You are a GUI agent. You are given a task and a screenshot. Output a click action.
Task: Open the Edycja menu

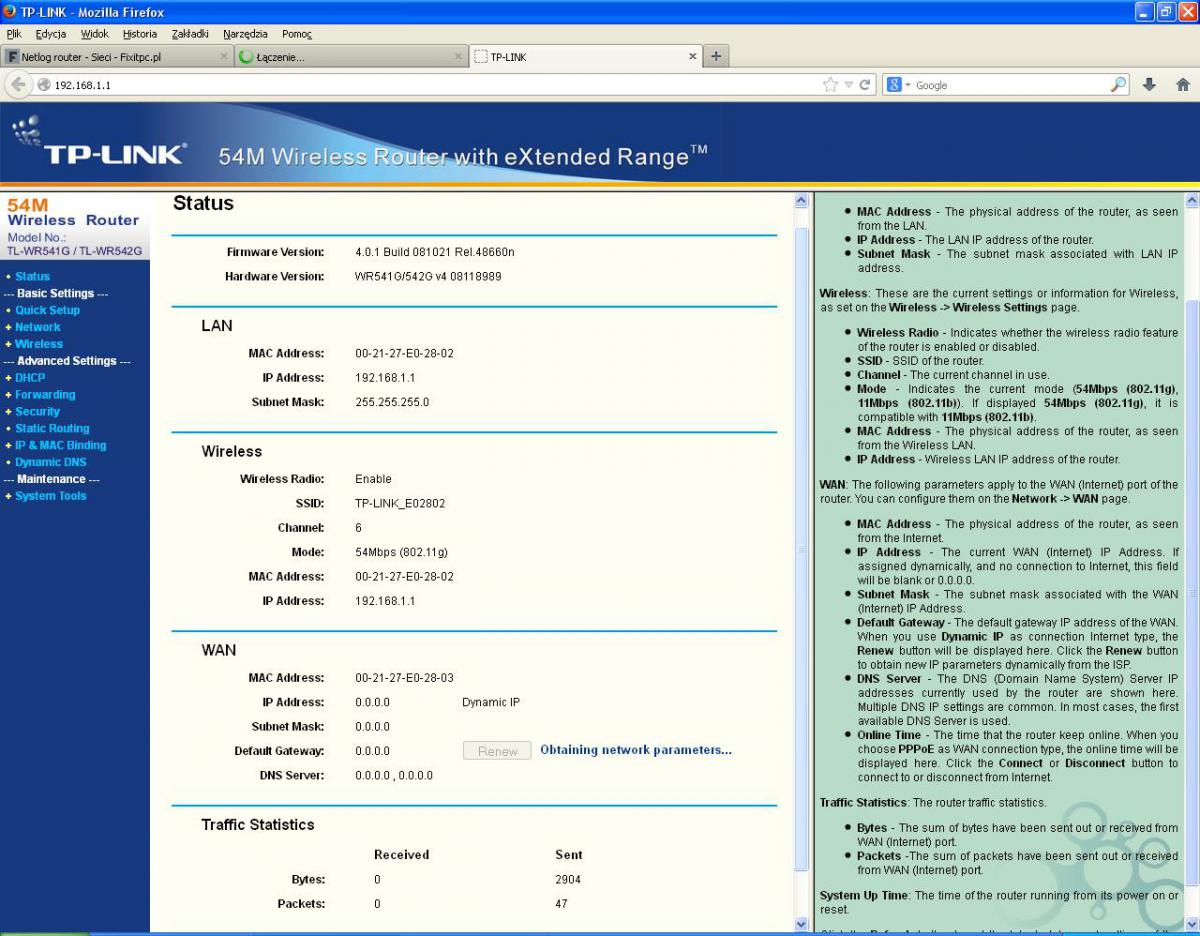tap(51, 34)
